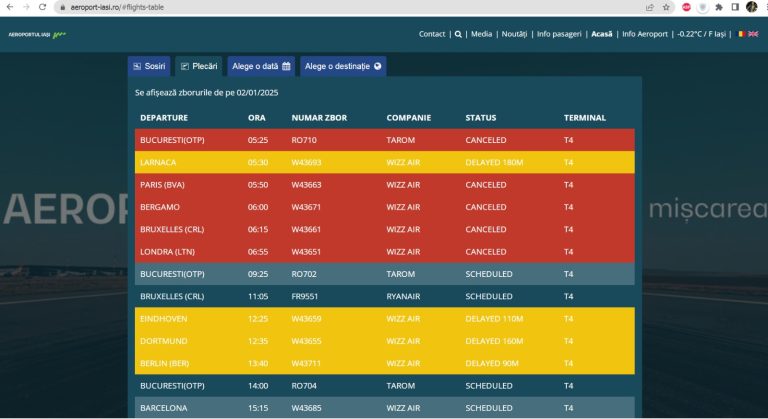Image resolution: width=768 pixels, height=419 pixels.
Task: Click DORTMUND destination cell
Action: tap(164, 341)
